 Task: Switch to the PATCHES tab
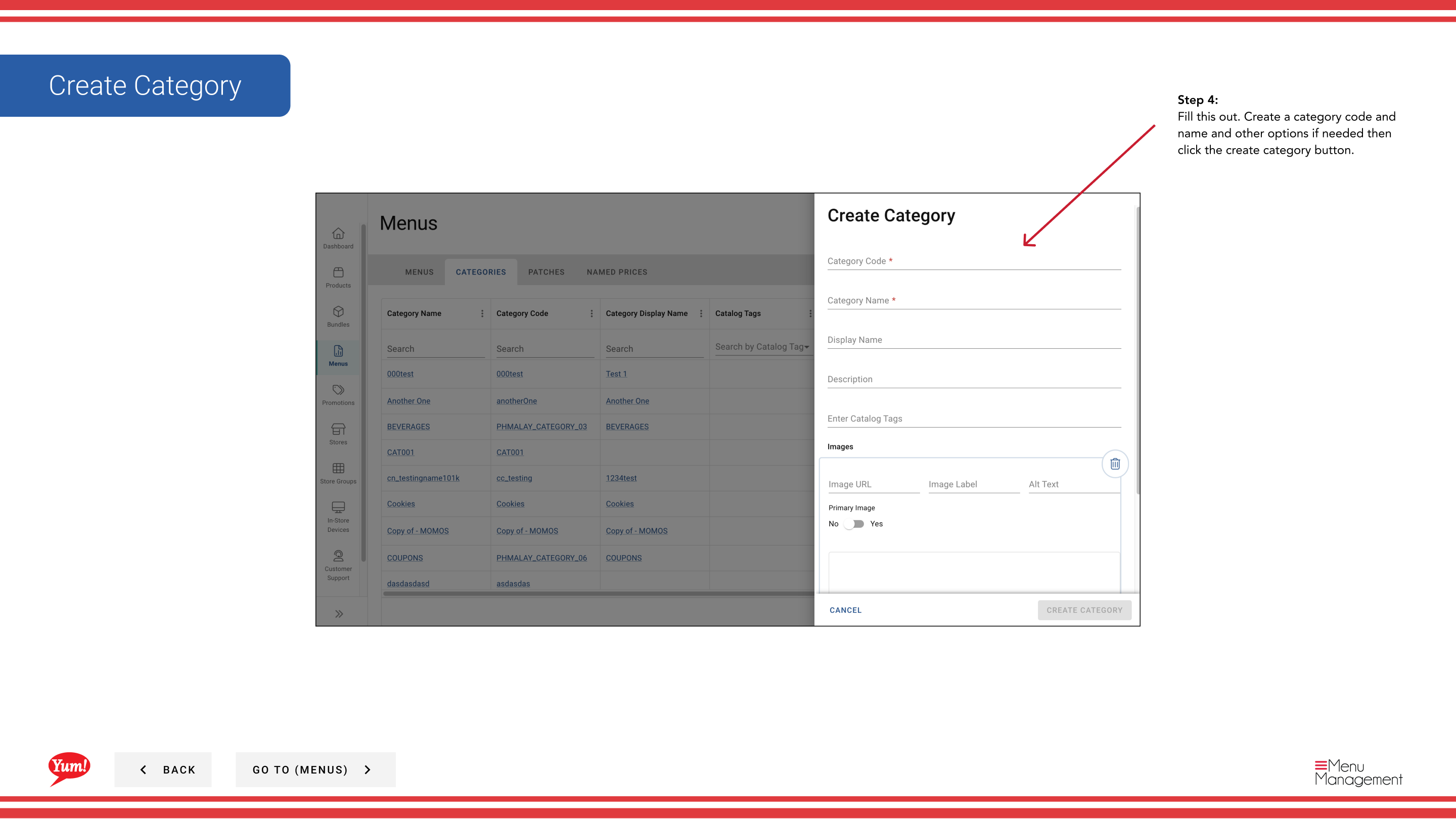click(546, 272)
